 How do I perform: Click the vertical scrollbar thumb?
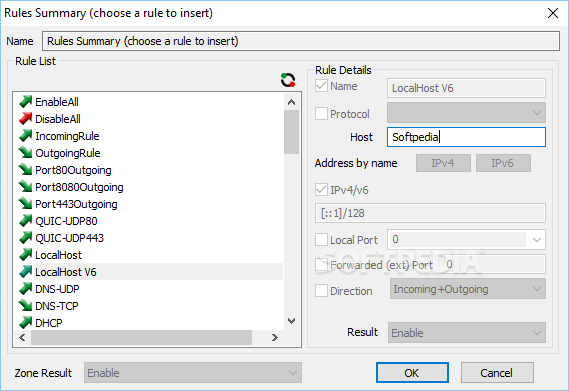click(x=291, y=132)
